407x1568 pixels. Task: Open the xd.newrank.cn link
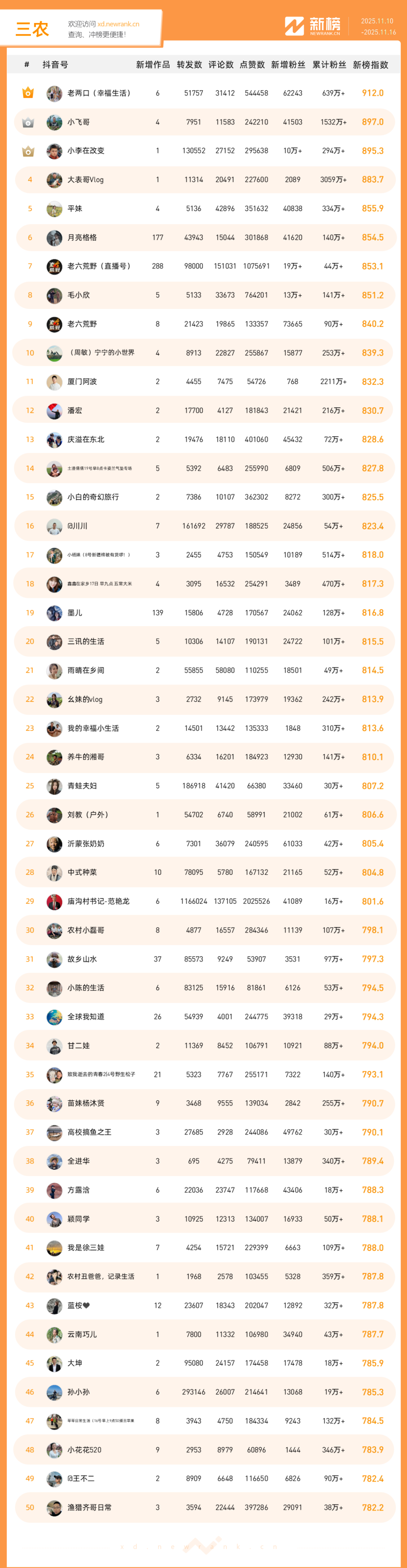pyautogui.click(x=118, y=25)
